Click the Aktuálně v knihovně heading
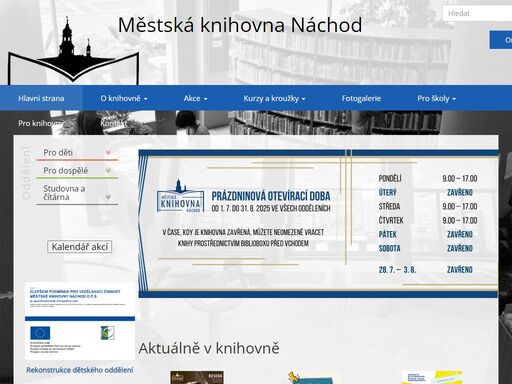This screenshot has height=384, width=512. pos(209,348)
